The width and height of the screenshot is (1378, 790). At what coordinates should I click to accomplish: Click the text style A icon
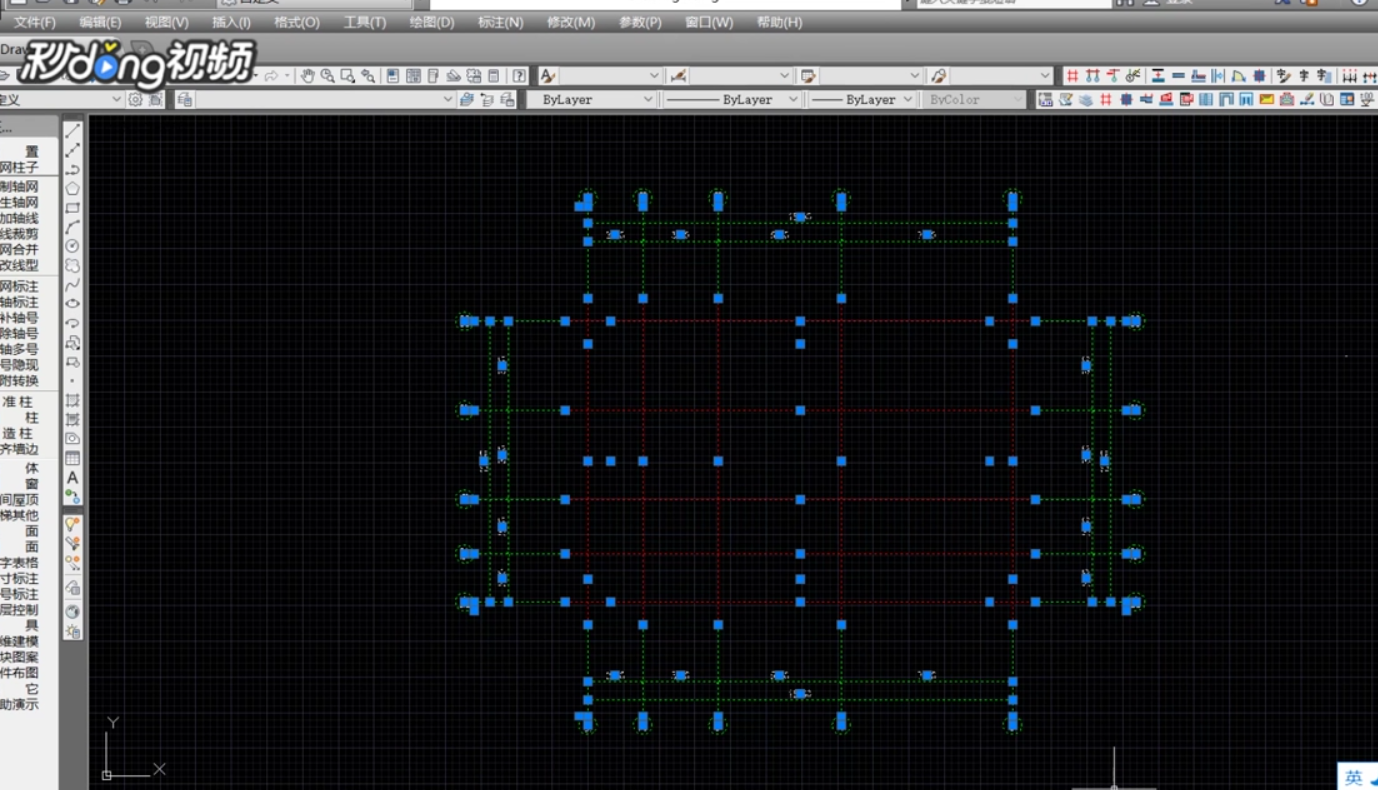[x=547, y=75]
